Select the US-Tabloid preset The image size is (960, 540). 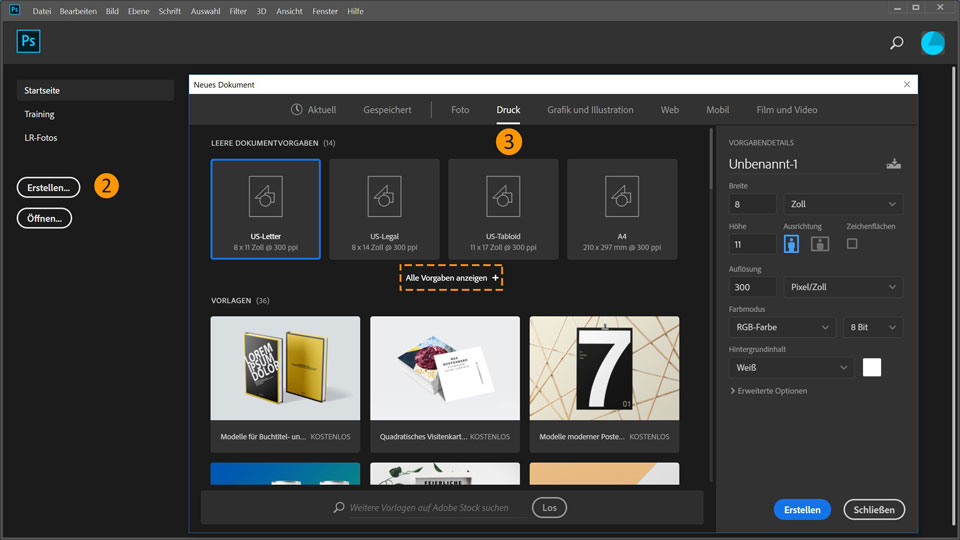[x=503, y=209]
